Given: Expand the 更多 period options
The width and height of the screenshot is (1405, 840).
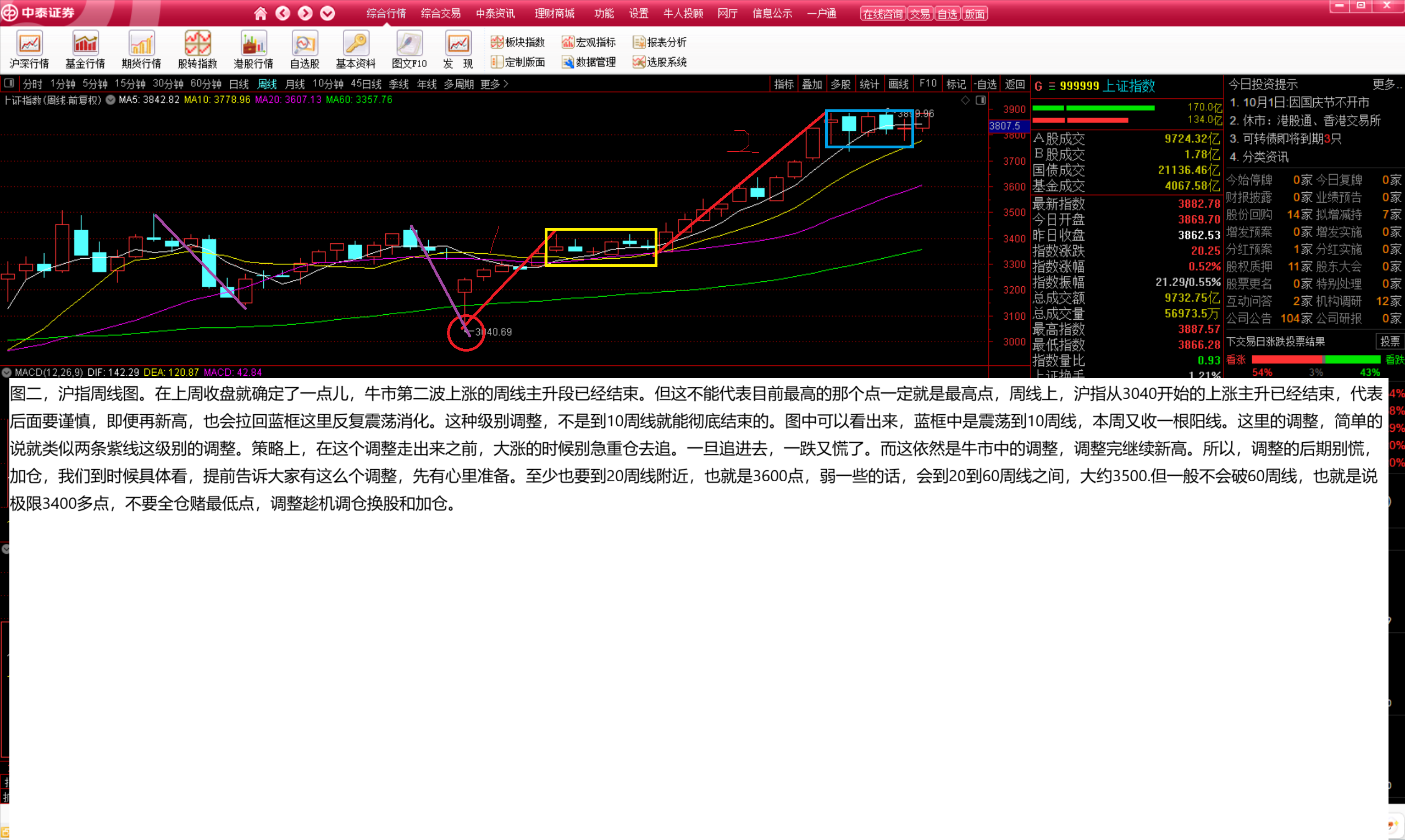Looking at the screenshot, I should [494, 85].
